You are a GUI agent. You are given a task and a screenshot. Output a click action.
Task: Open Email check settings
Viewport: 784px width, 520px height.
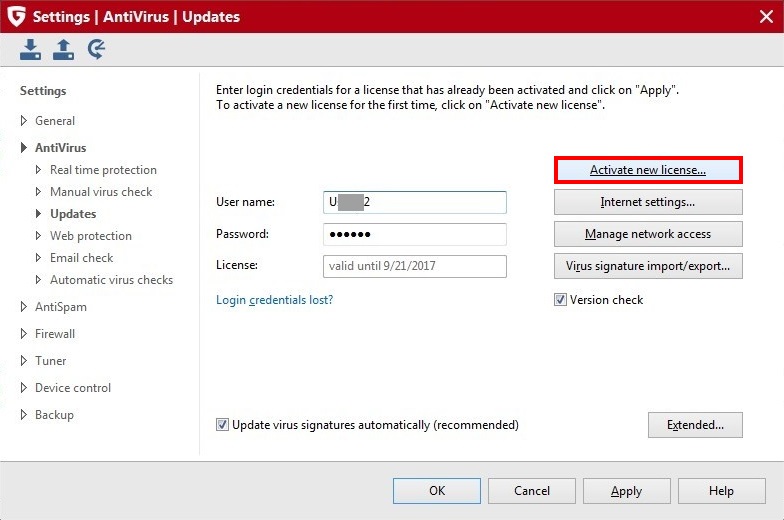(82, 258)
